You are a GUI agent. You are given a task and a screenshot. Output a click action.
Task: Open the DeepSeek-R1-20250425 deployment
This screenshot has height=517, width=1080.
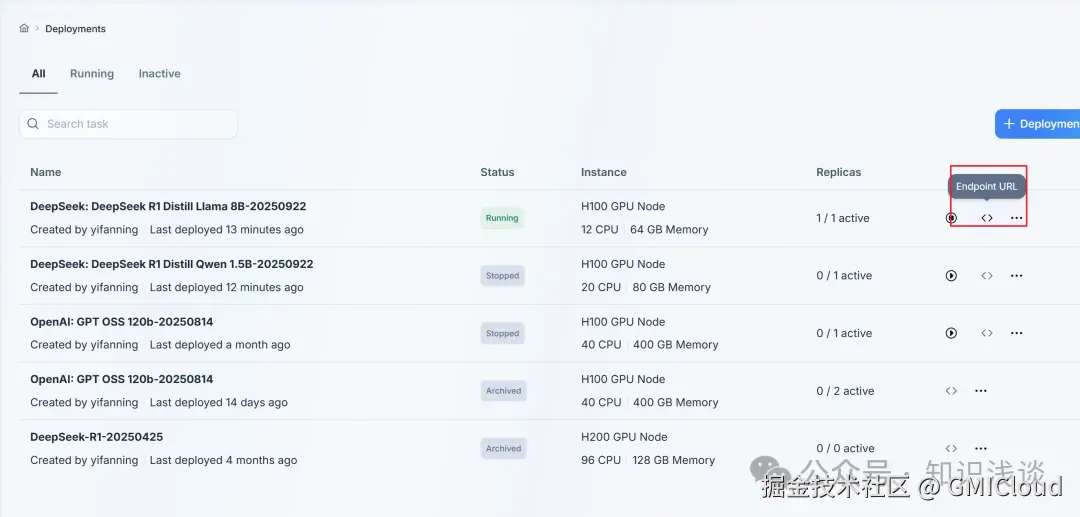click(96, 436)
